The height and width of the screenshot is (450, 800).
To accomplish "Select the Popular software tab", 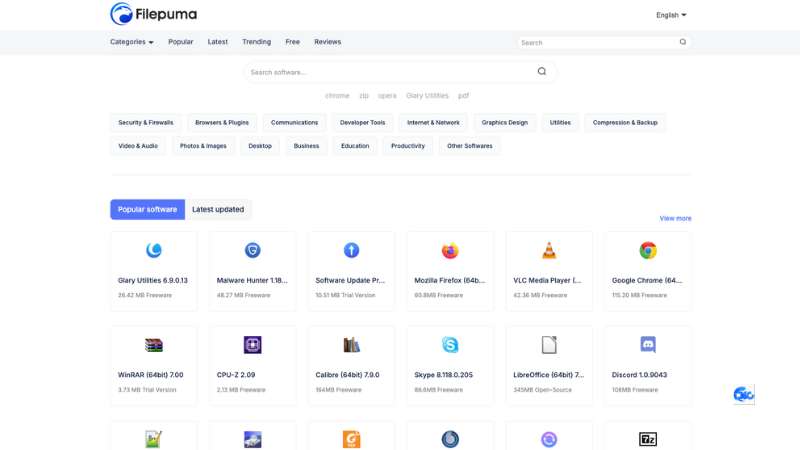I will (147, 209).
